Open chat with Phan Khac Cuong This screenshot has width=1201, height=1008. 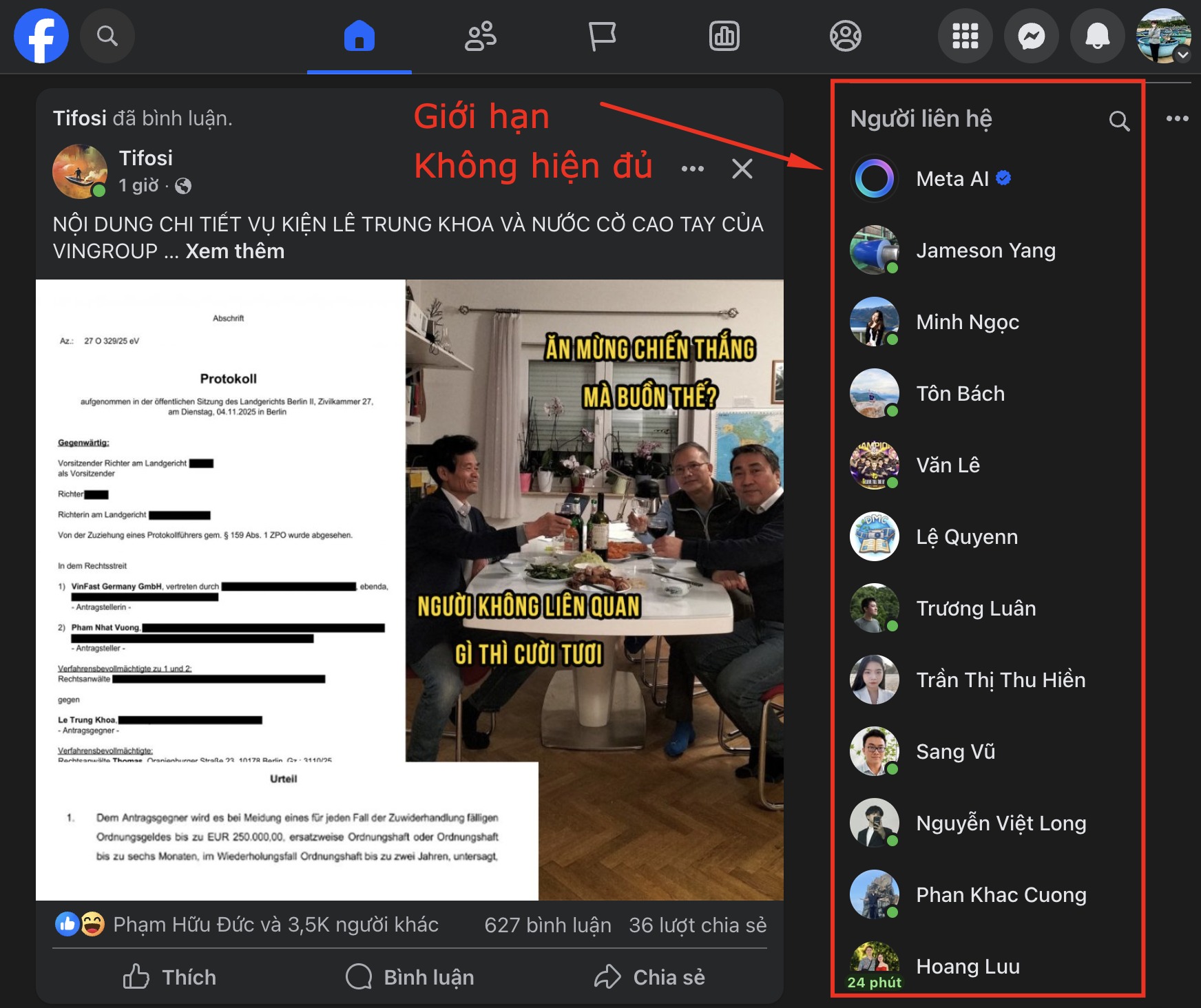(988, 895)
